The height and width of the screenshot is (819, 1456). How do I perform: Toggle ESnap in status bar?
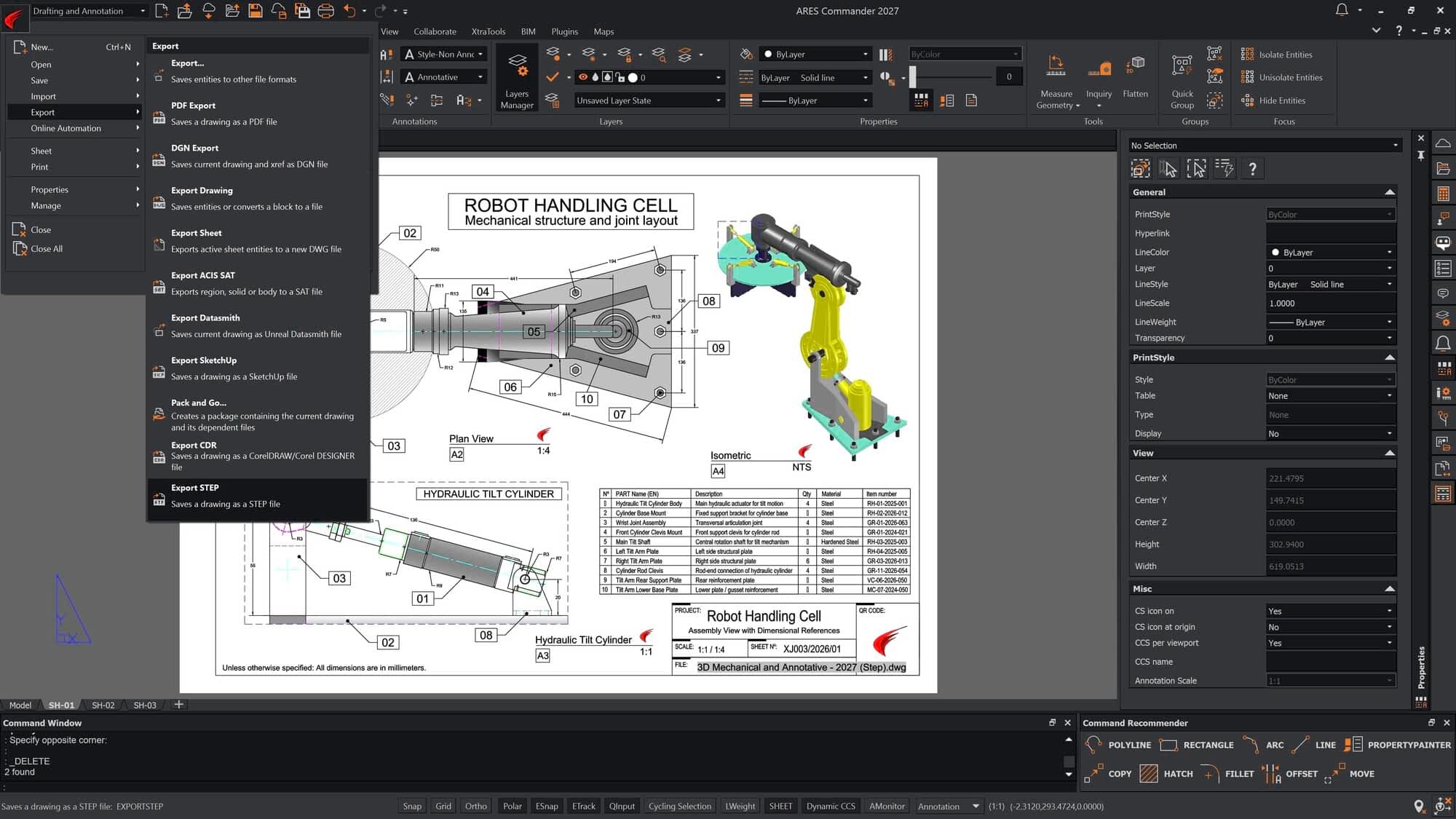(547, 806)
